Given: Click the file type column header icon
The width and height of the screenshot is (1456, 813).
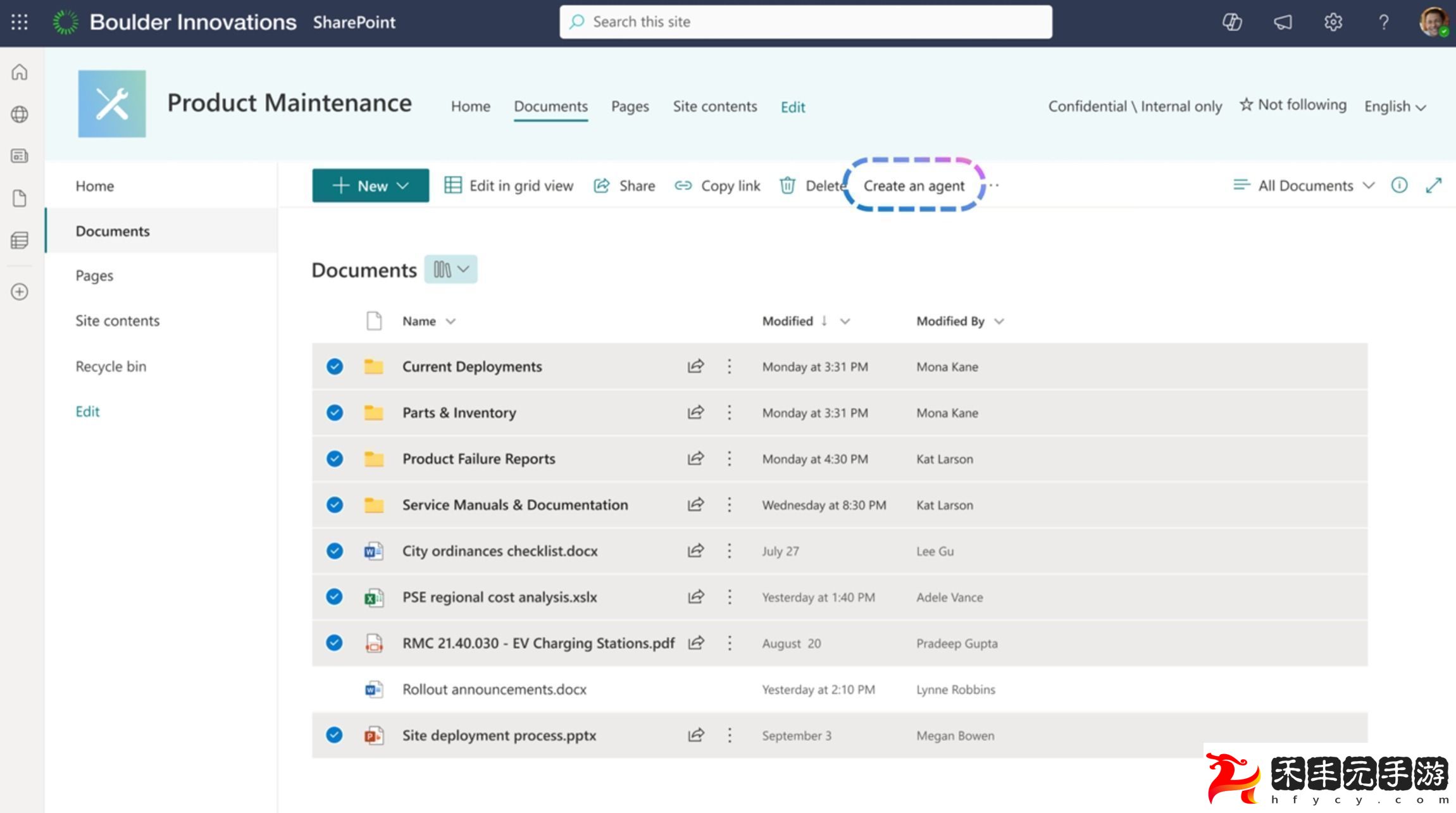Looking at the screenshot, I should point(374,321).
